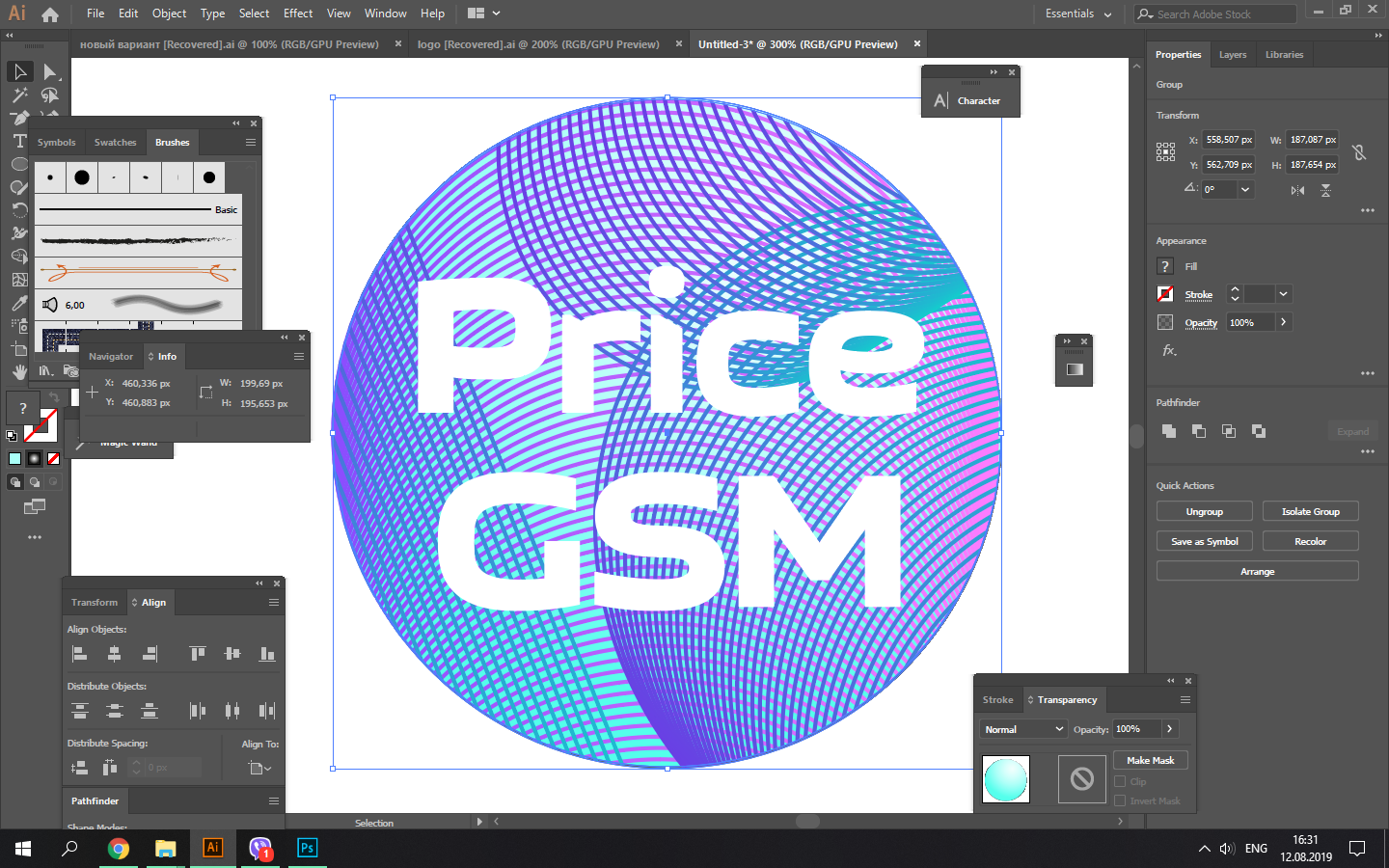Choose Draw Behind mode in the toolbar
This screenshot has height=868, width=1389.
click(34, 481)
